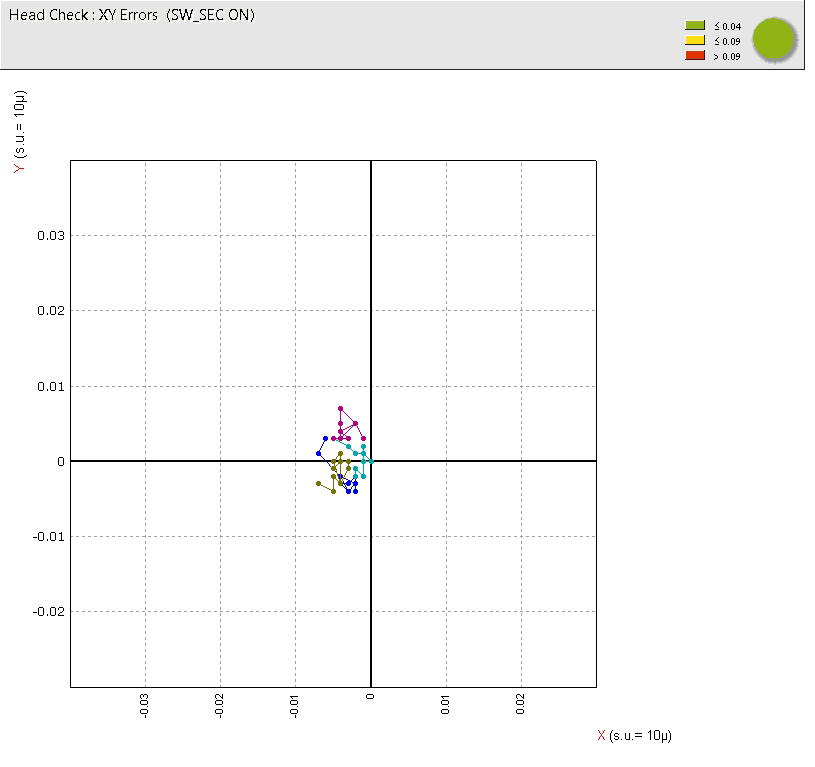
Task: Click the Y axis tick value 0.03
Action: 51,235
